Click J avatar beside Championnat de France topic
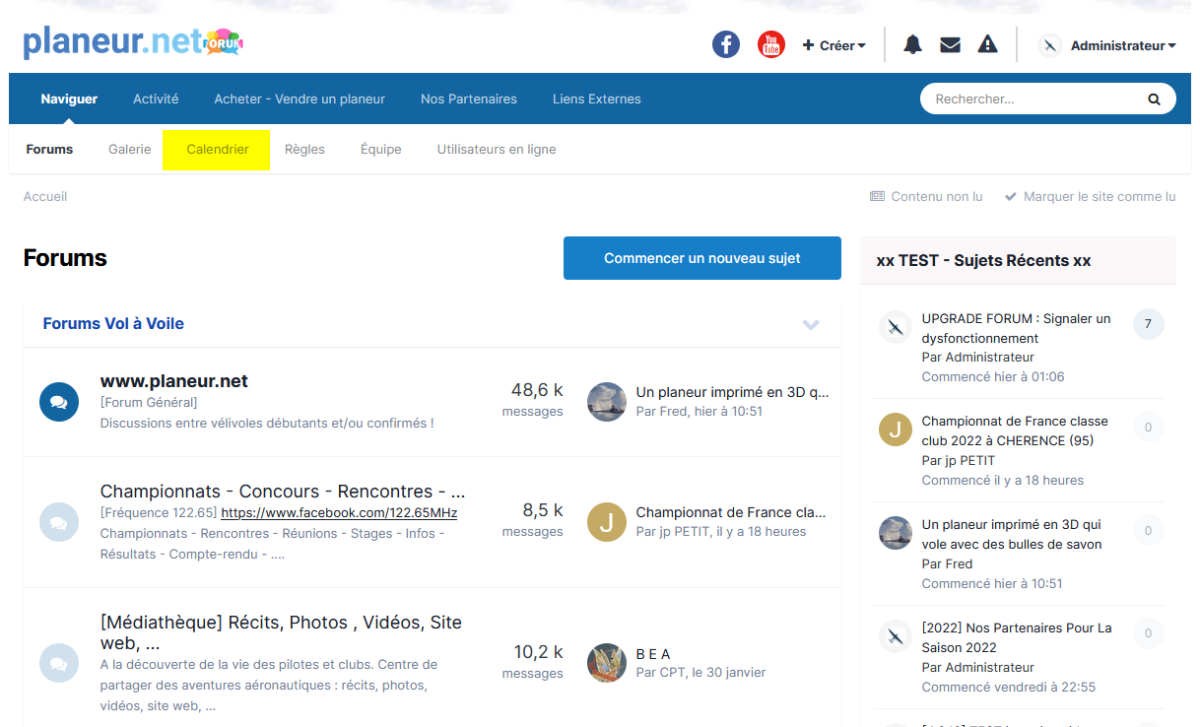This screenshot has width=1200, height=727. tap(895, 429)
